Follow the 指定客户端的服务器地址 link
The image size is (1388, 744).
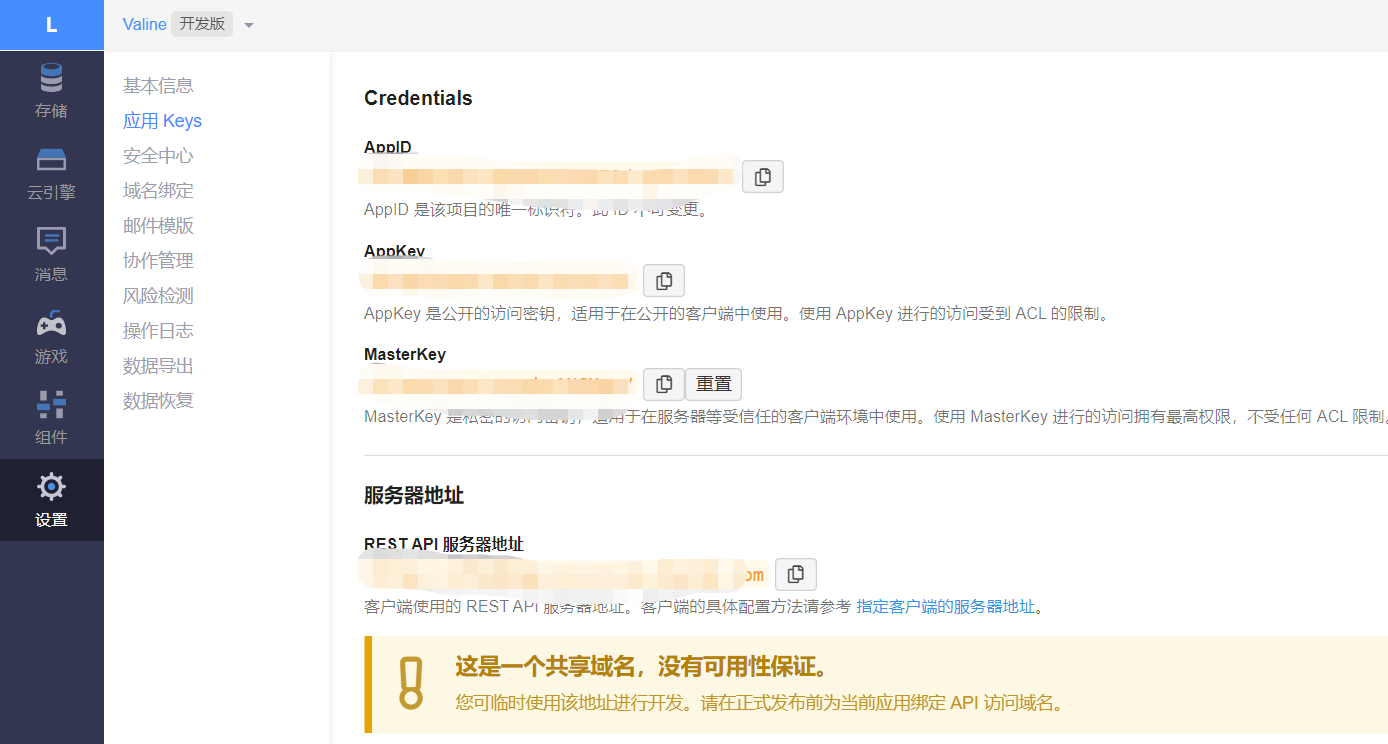[x=945, y=605]
